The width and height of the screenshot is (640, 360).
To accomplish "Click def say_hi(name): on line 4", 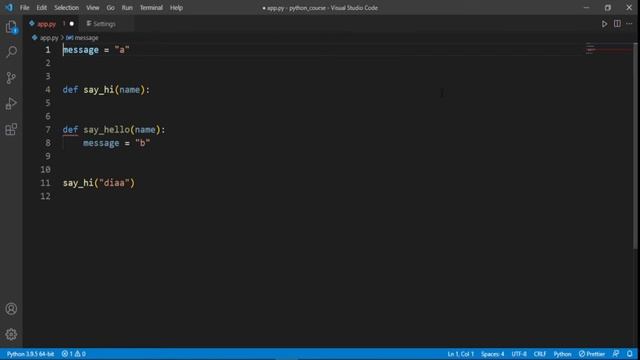I will (x=106, y=90).
